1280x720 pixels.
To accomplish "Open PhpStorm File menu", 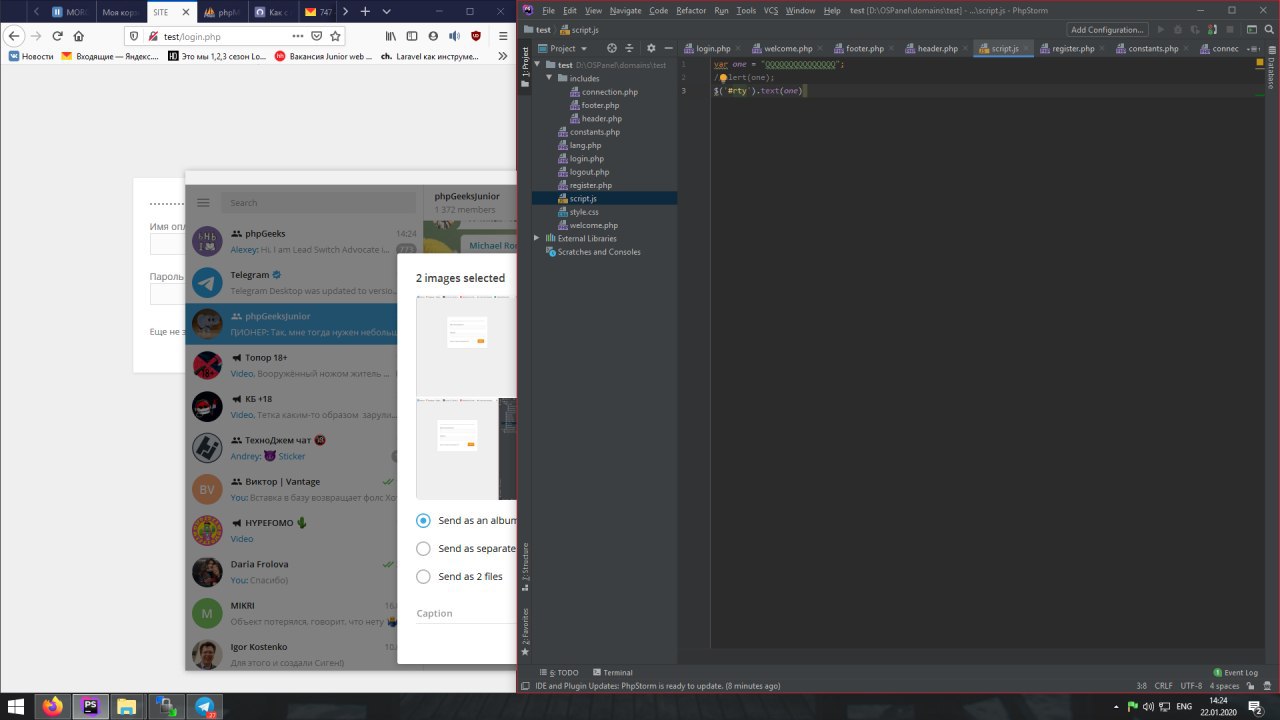I will pyautogui.click(x=548, y=10).
